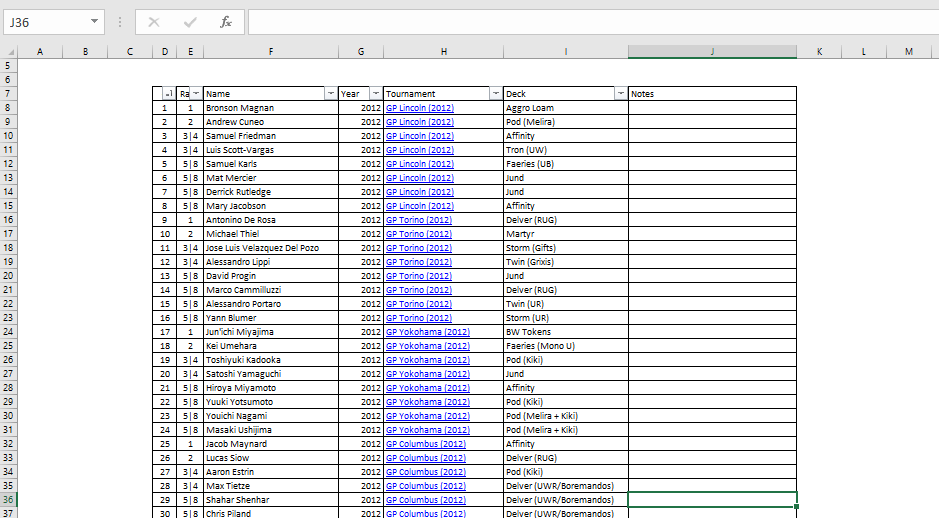Open GP Yokohama (2012) link for Kei Umehara
Image resolution: width=939 pixels, height=518 pixels.
coord(427,346)
